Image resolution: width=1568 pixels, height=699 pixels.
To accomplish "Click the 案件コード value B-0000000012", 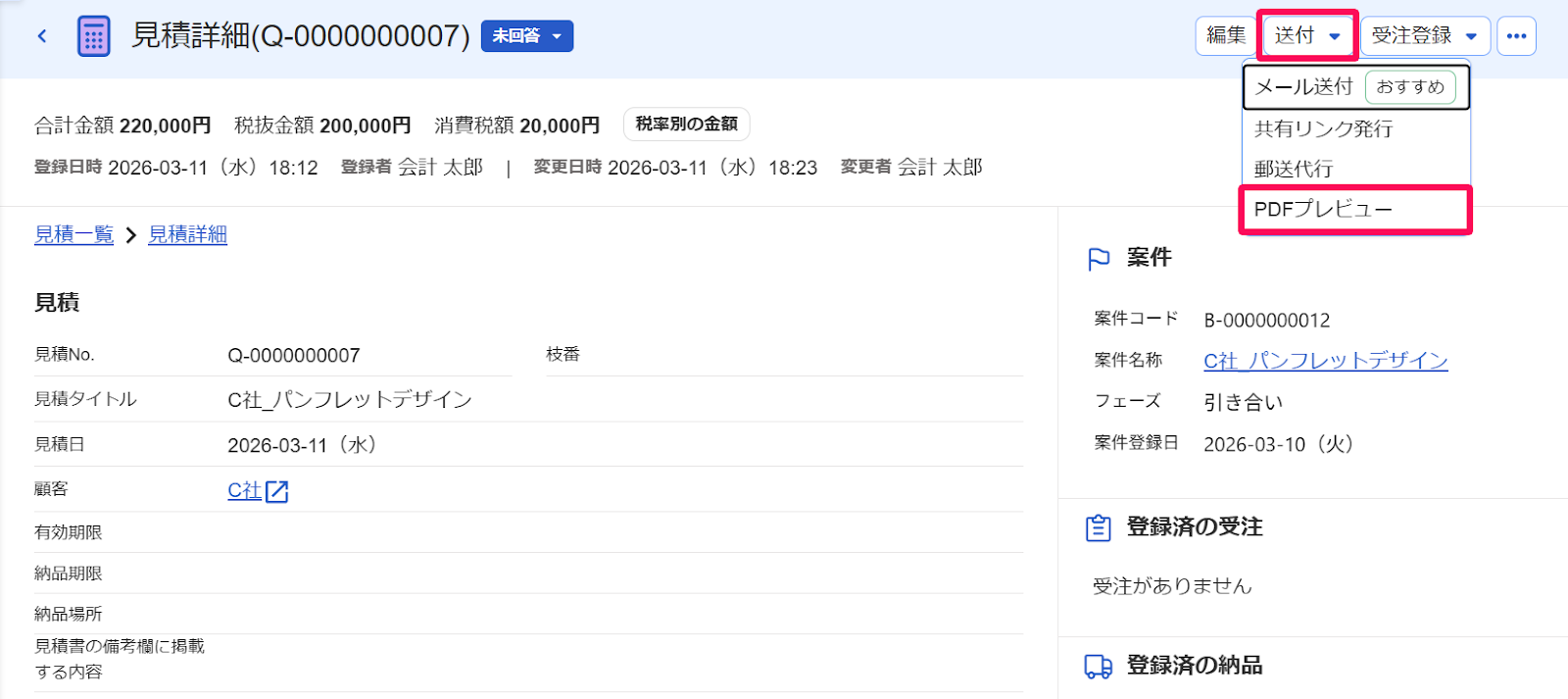I will click(x=1267, y=321).
